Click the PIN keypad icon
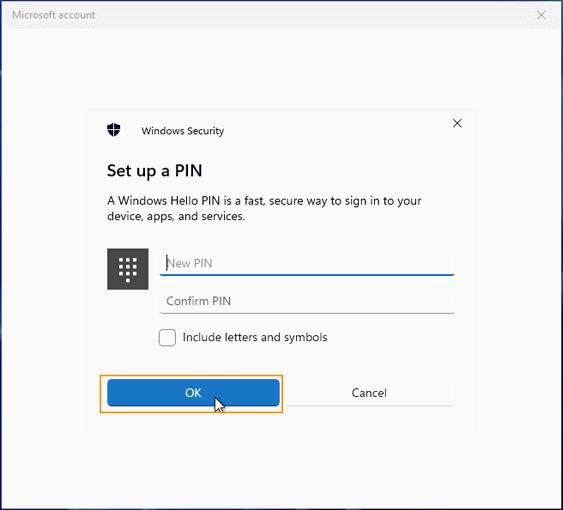 coord(127,269)
